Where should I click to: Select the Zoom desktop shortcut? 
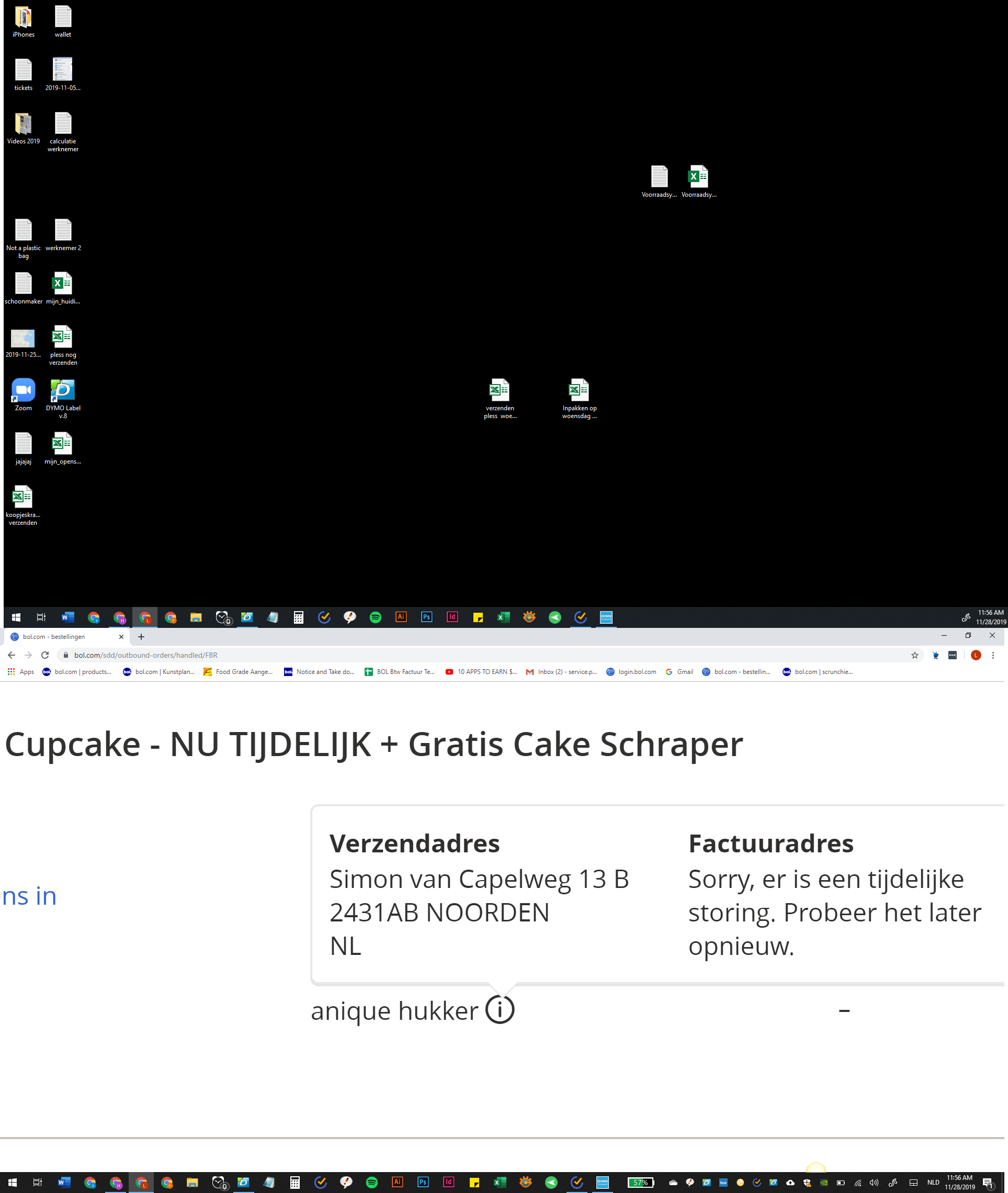[x=24, y=395]
